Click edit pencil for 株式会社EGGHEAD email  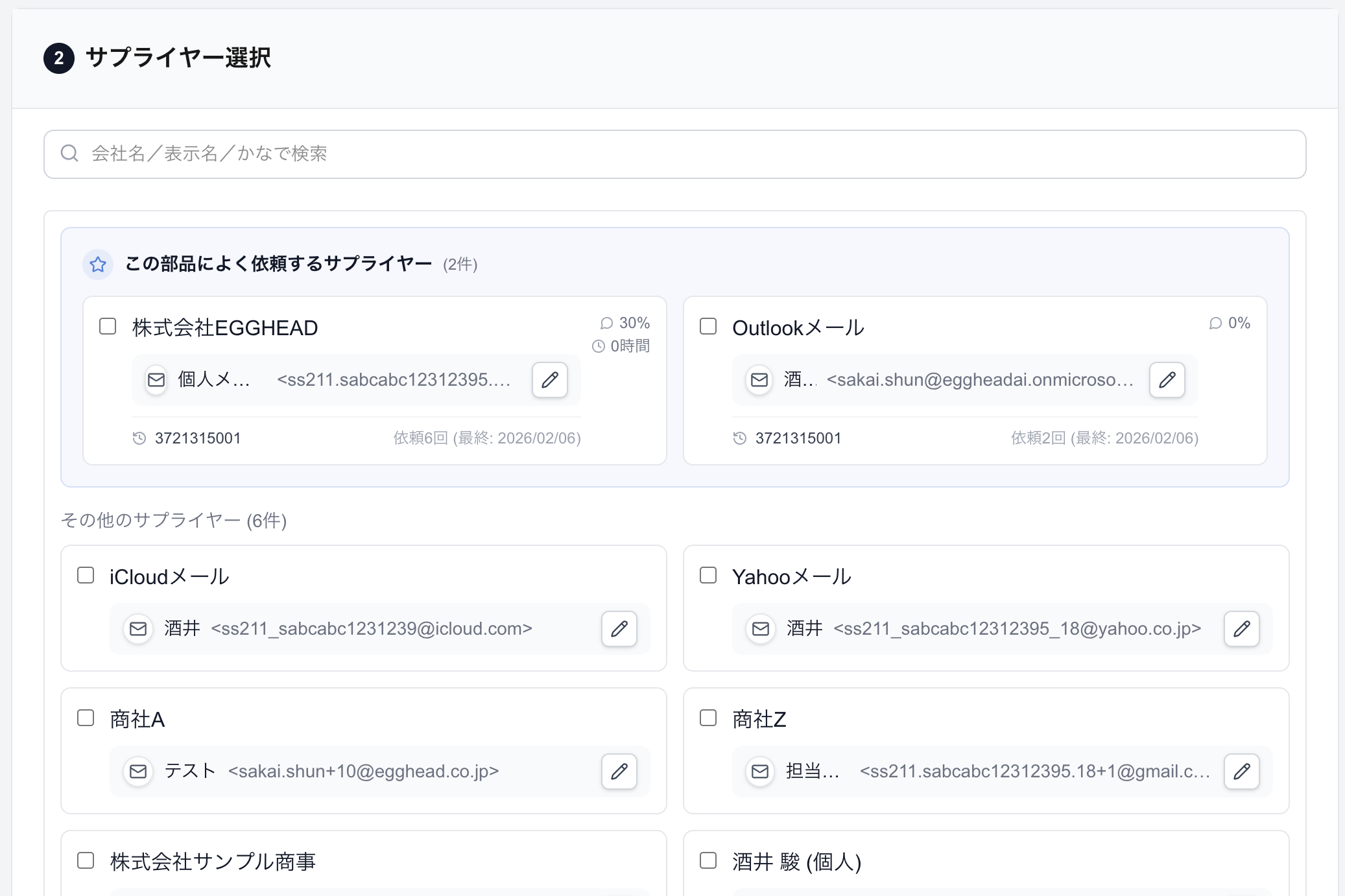[549, 380]
